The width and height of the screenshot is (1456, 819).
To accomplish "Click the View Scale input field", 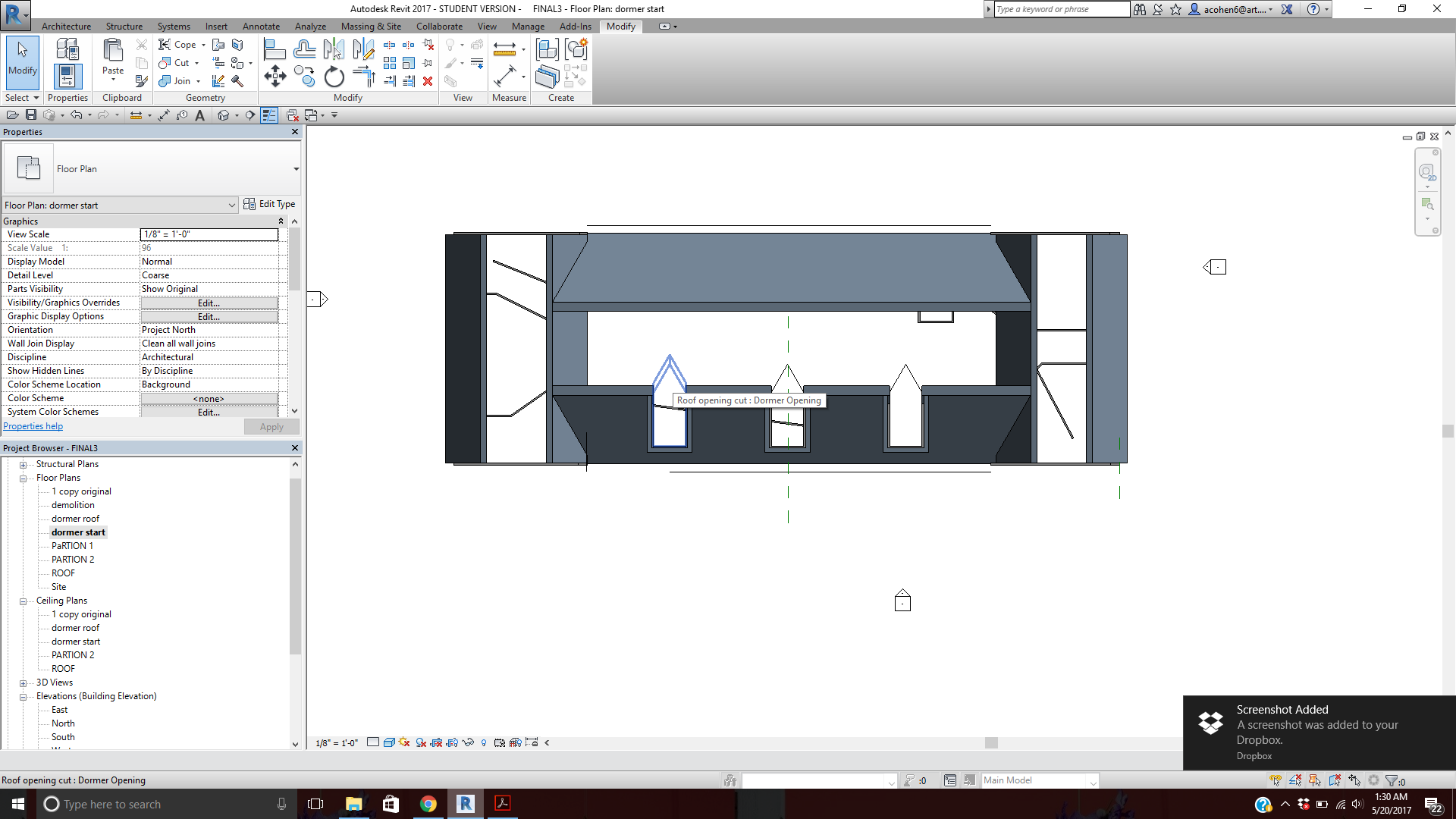I will pyautogui.click(x=209, y=234).
